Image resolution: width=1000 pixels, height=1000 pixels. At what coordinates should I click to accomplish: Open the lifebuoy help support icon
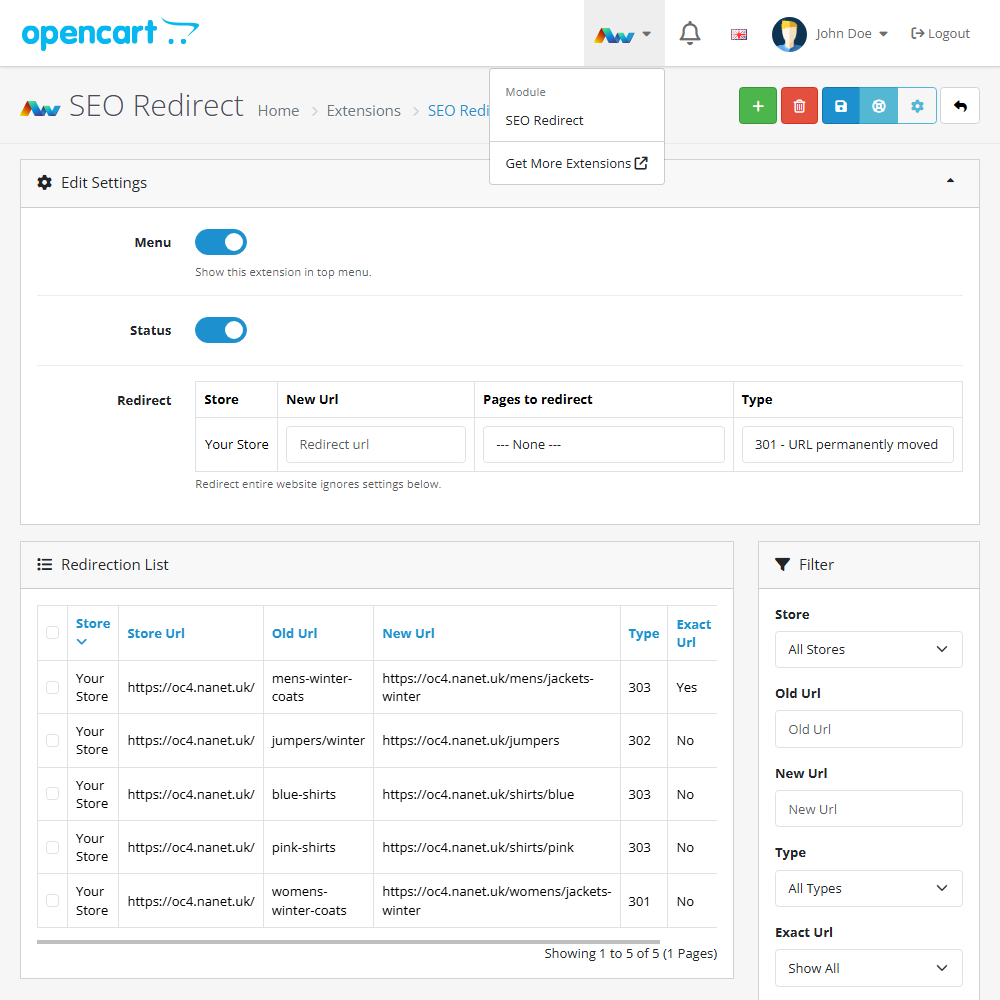pos(879,106)
